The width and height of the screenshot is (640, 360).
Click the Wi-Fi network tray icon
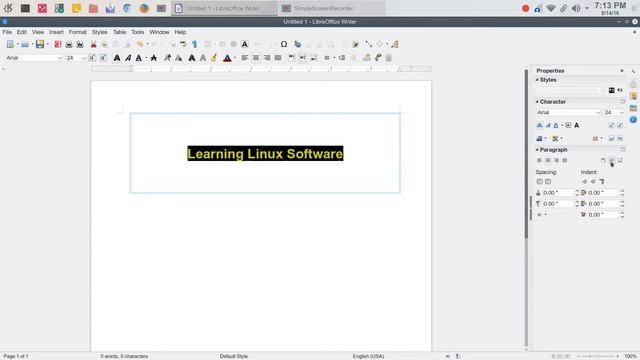point(551,8)
